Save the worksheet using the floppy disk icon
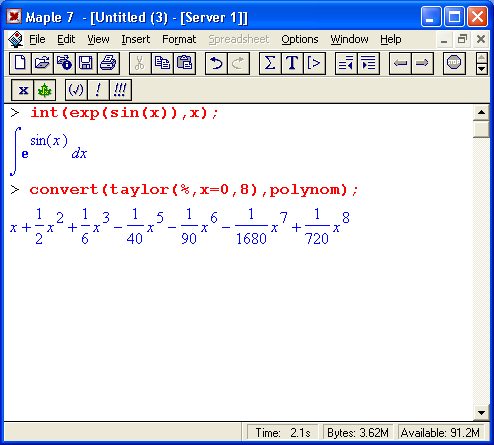Image resolution: width=494 pixels, height=445 pixels. tap(86, 63)
